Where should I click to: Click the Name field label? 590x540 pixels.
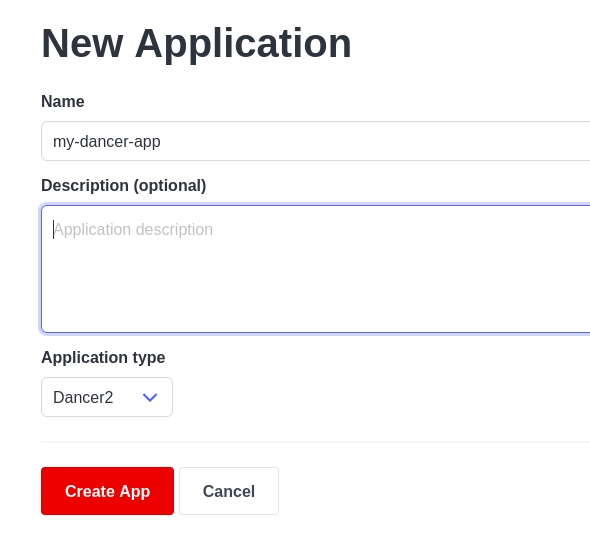pos(63,101)
